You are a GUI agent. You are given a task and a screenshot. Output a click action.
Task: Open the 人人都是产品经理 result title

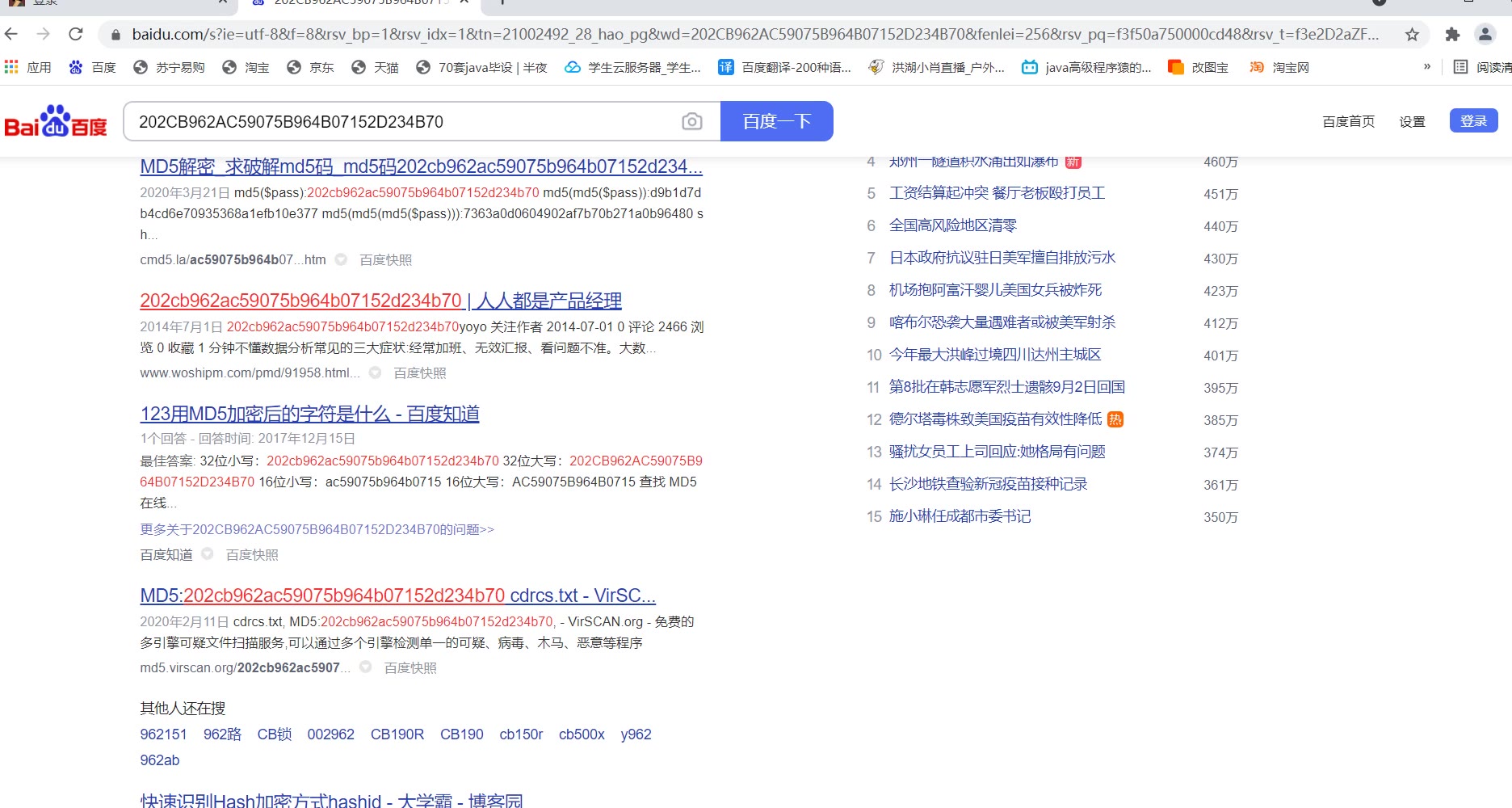(x=380, y=301)
